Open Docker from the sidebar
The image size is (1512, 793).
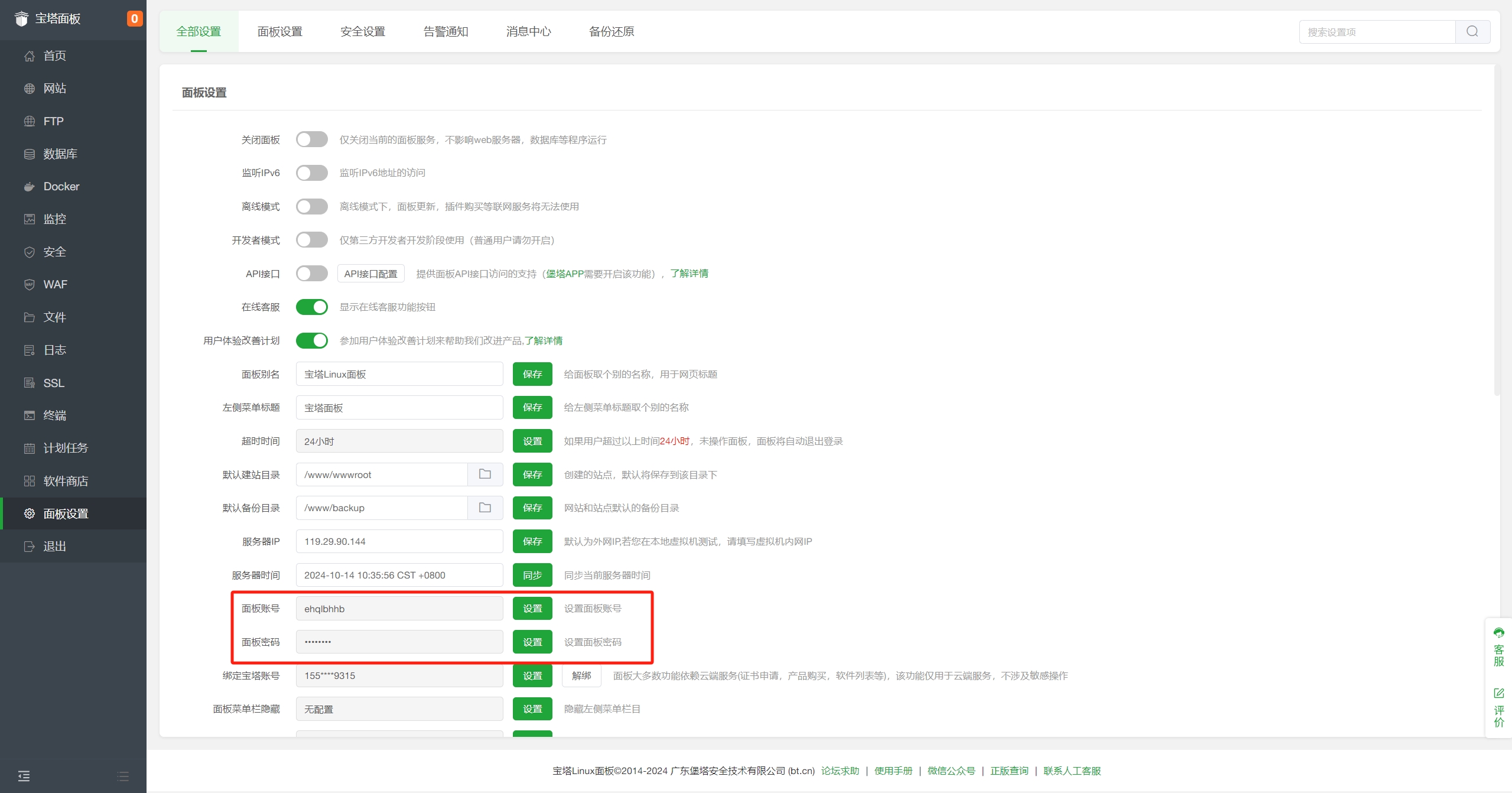coord(61,187)
